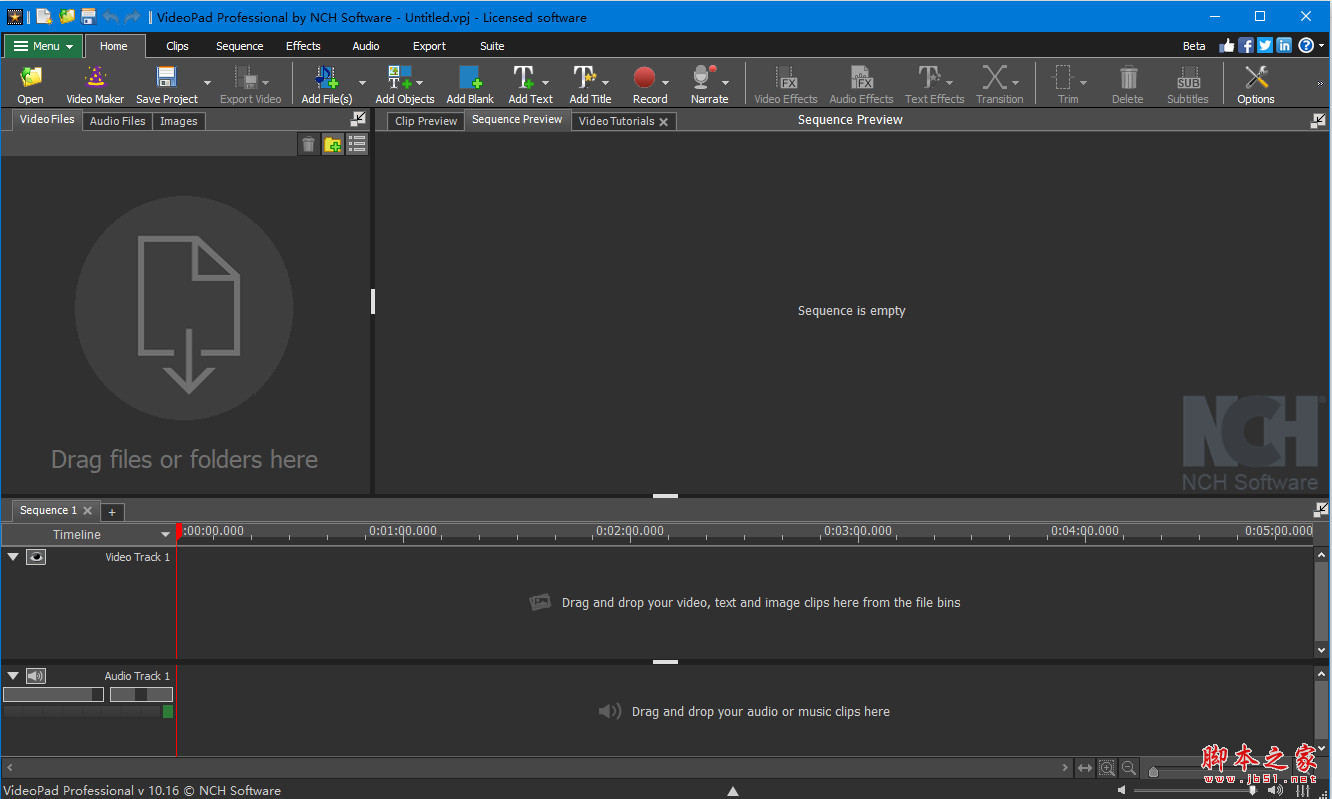The height and width of the screenshot is (799, 1332).
Task: Collapse Video Track 1 with its triangle
Action: (x=13, y=557)
